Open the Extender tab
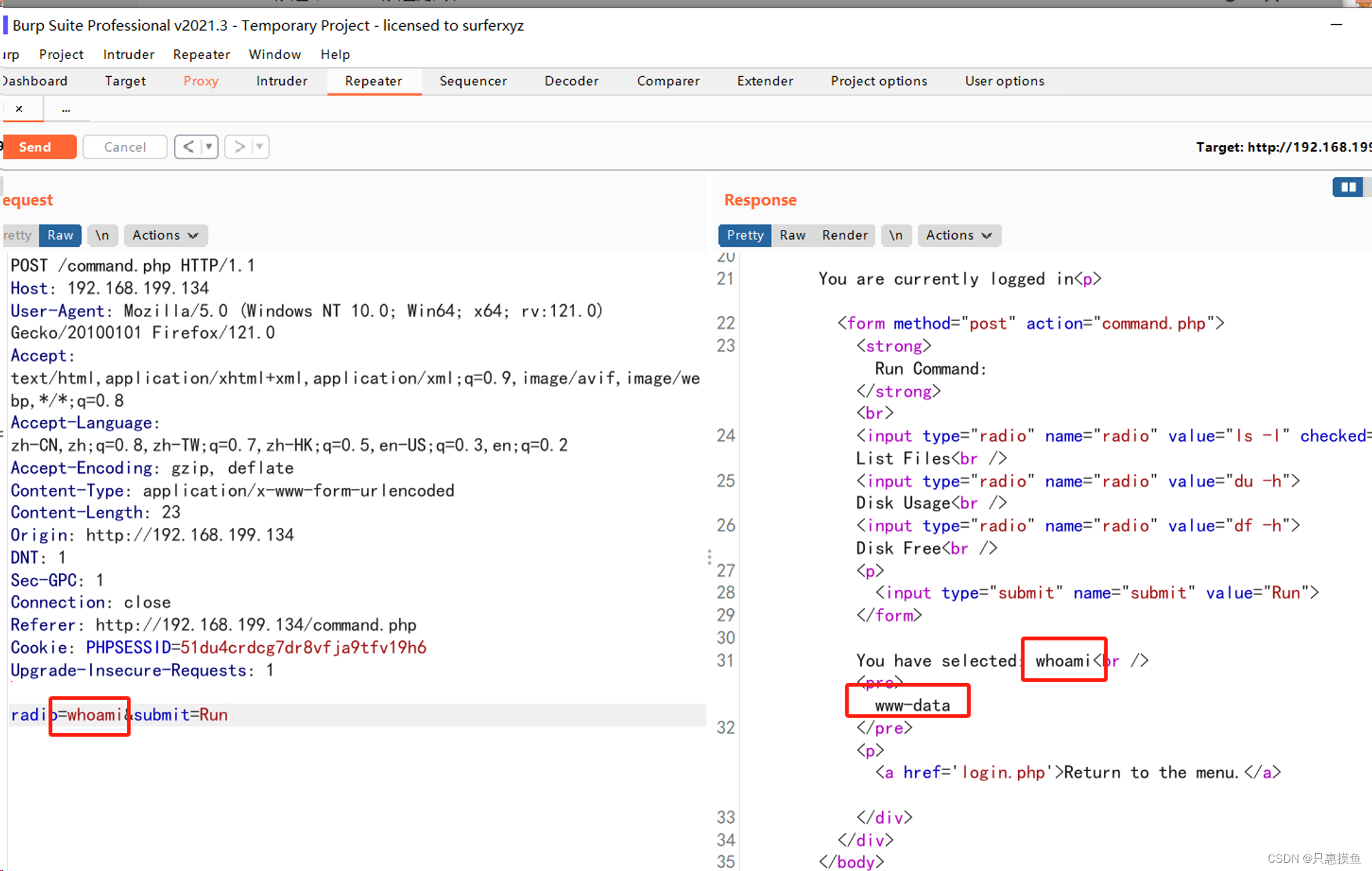The width and height of the screenshot is (1372, 871). point(765,81)
